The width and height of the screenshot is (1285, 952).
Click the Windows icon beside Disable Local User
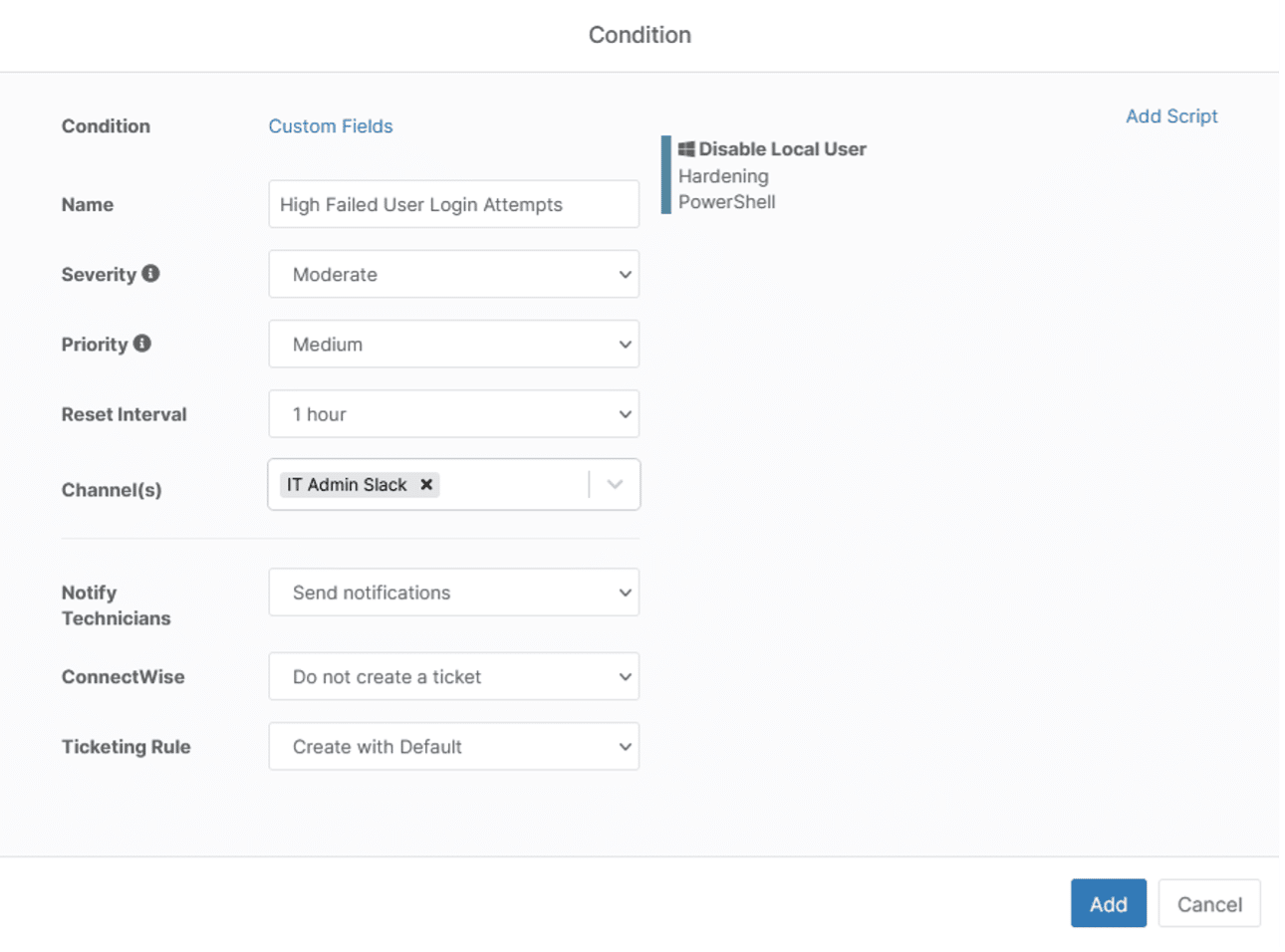(685, 148)
